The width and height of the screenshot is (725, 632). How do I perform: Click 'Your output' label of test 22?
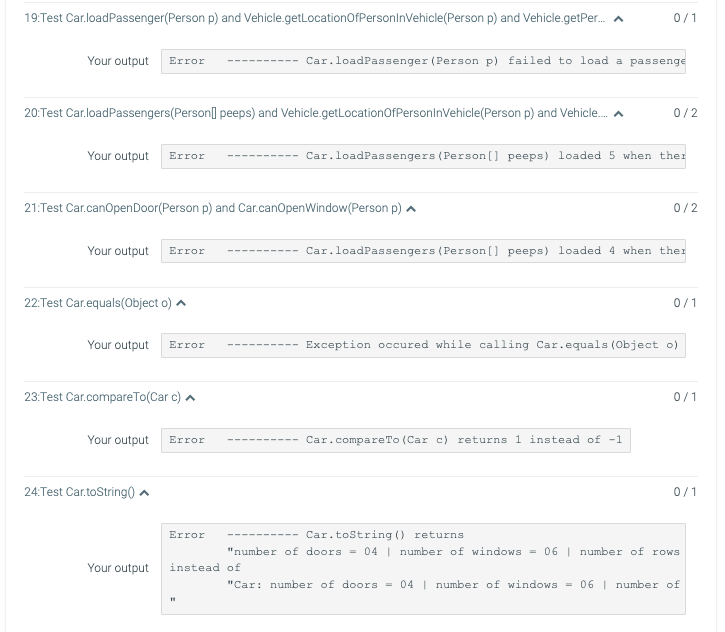pos(118,345)
